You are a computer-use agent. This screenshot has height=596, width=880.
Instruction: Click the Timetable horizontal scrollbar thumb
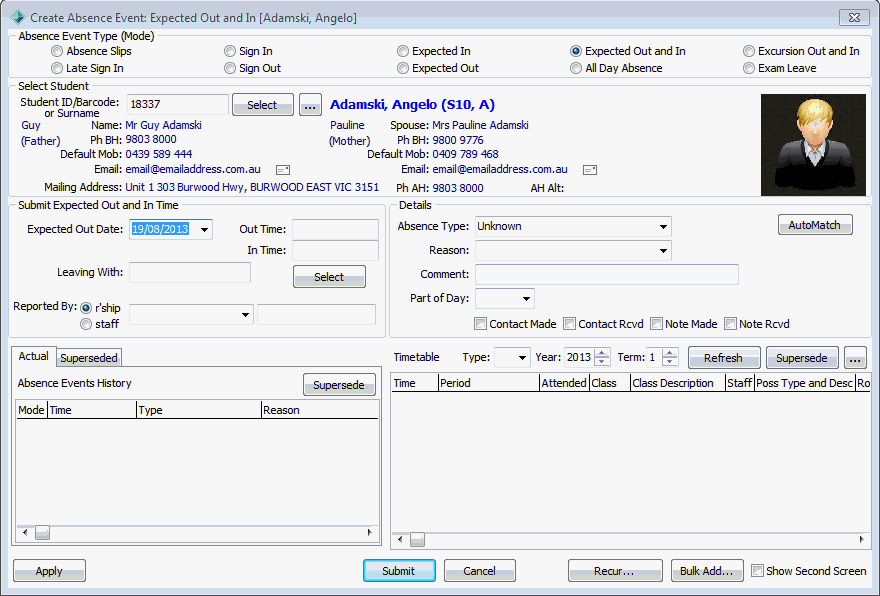[418, 539]
